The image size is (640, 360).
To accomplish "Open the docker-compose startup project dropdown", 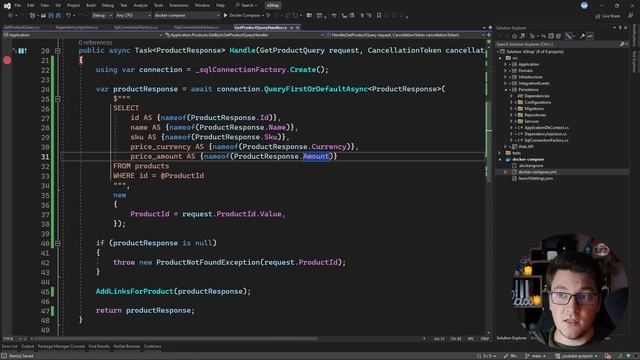I will click(x=187, y=16).
